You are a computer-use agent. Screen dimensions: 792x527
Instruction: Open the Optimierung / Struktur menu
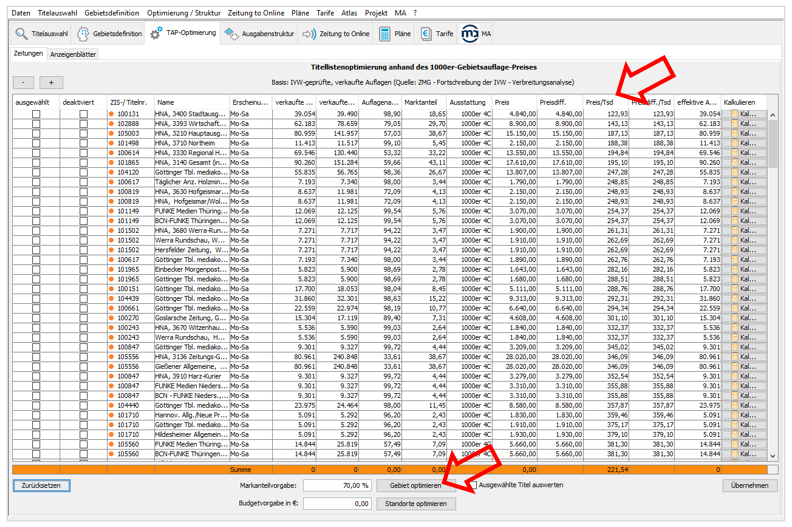(185, 11)
